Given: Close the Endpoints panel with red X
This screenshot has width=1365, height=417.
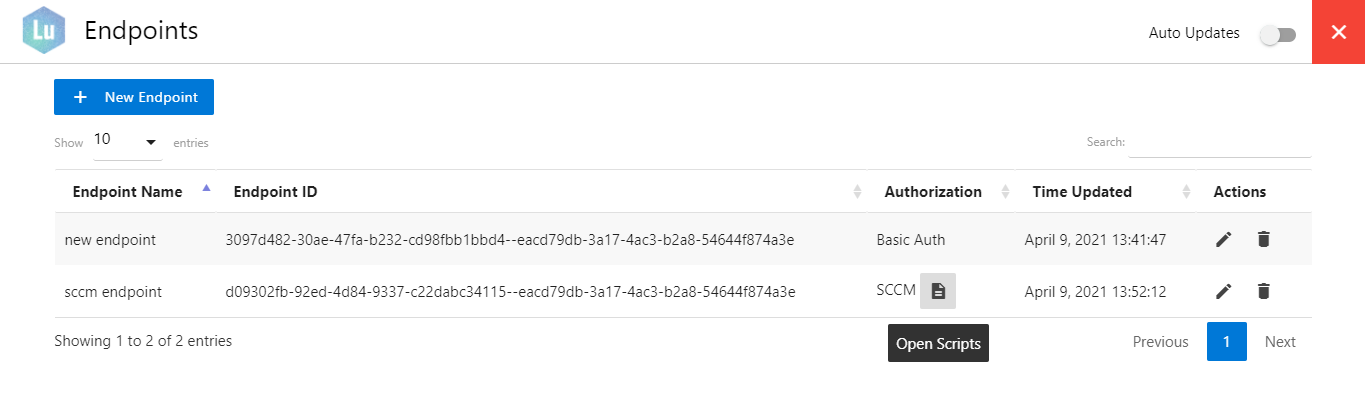Looking at the screenshot, I should pos(1338,31).
